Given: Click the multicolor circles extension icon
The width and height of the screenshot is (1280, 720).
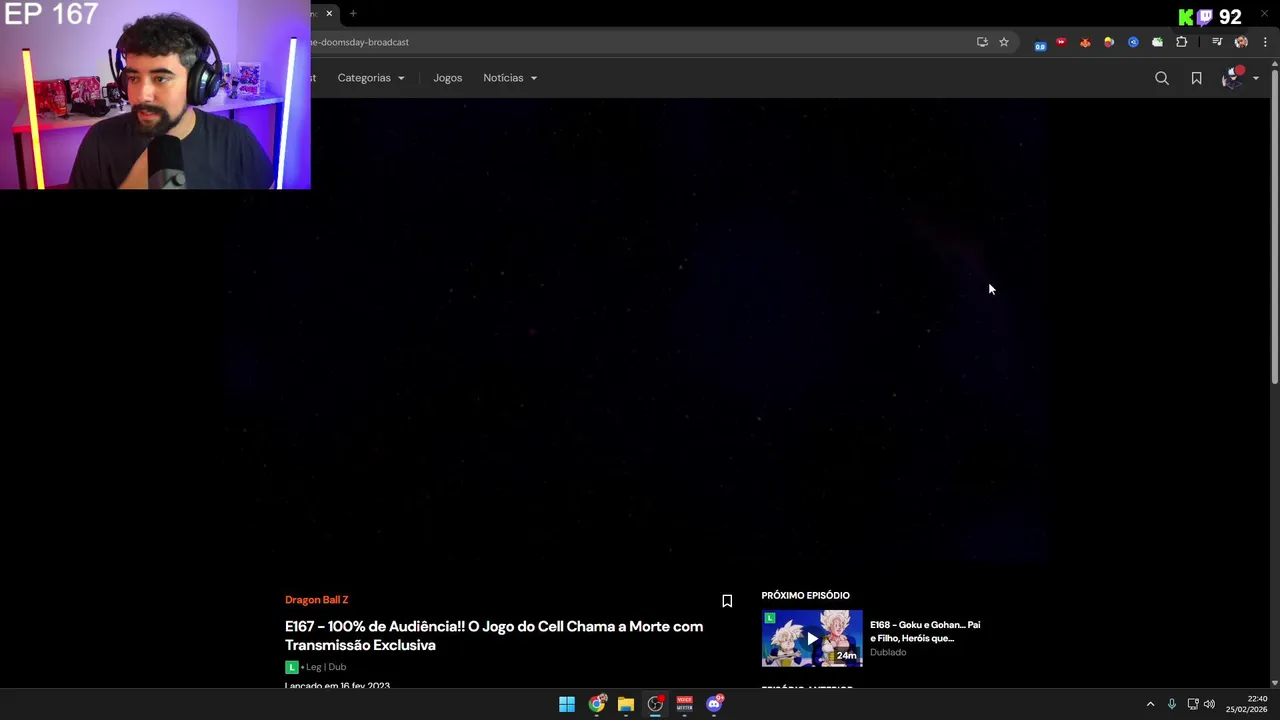Looking at the screenshot, I should pos(1109,42).
